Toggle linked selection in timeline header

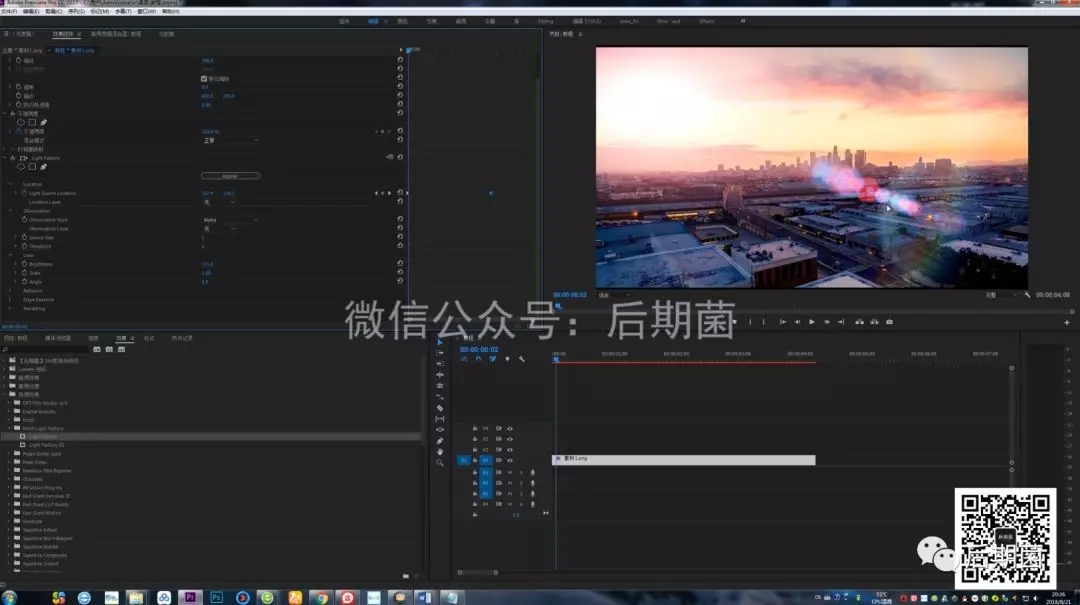tap(492, 359)
